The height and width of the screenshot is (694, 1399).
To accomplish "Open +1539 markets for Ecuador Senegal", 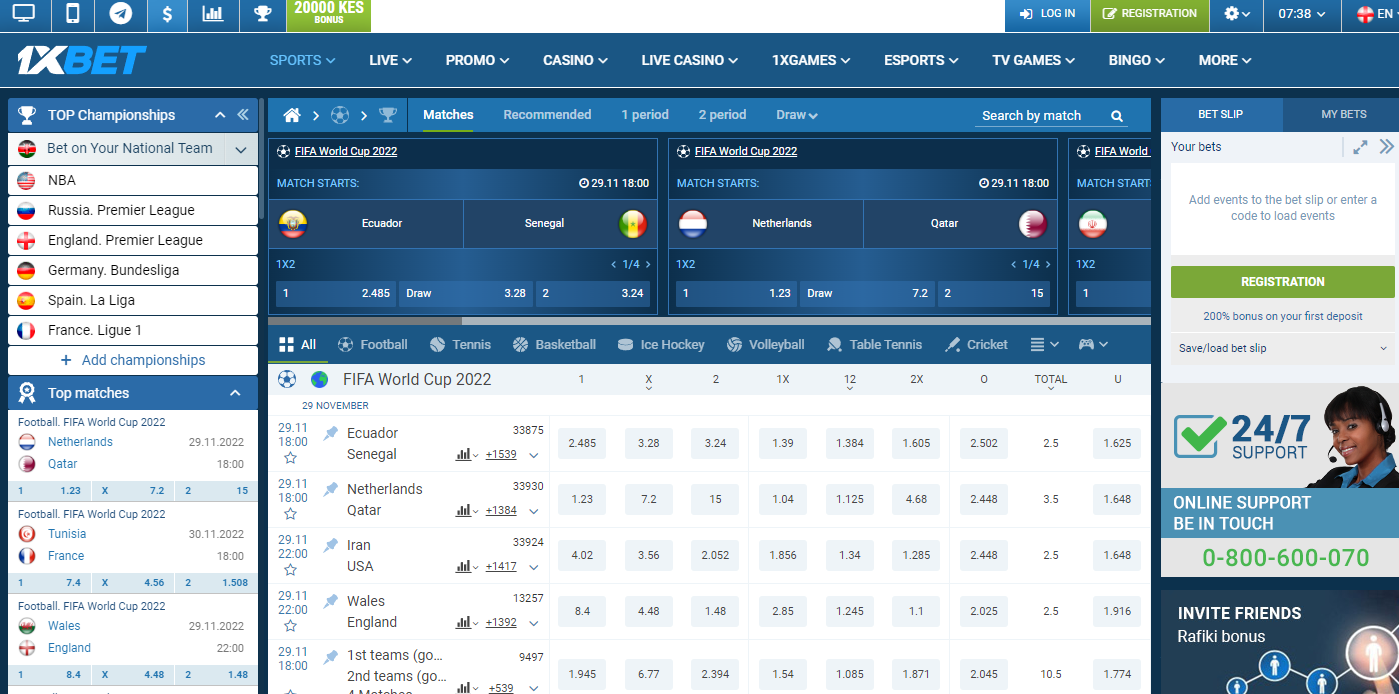I will [x=501, y=455].
